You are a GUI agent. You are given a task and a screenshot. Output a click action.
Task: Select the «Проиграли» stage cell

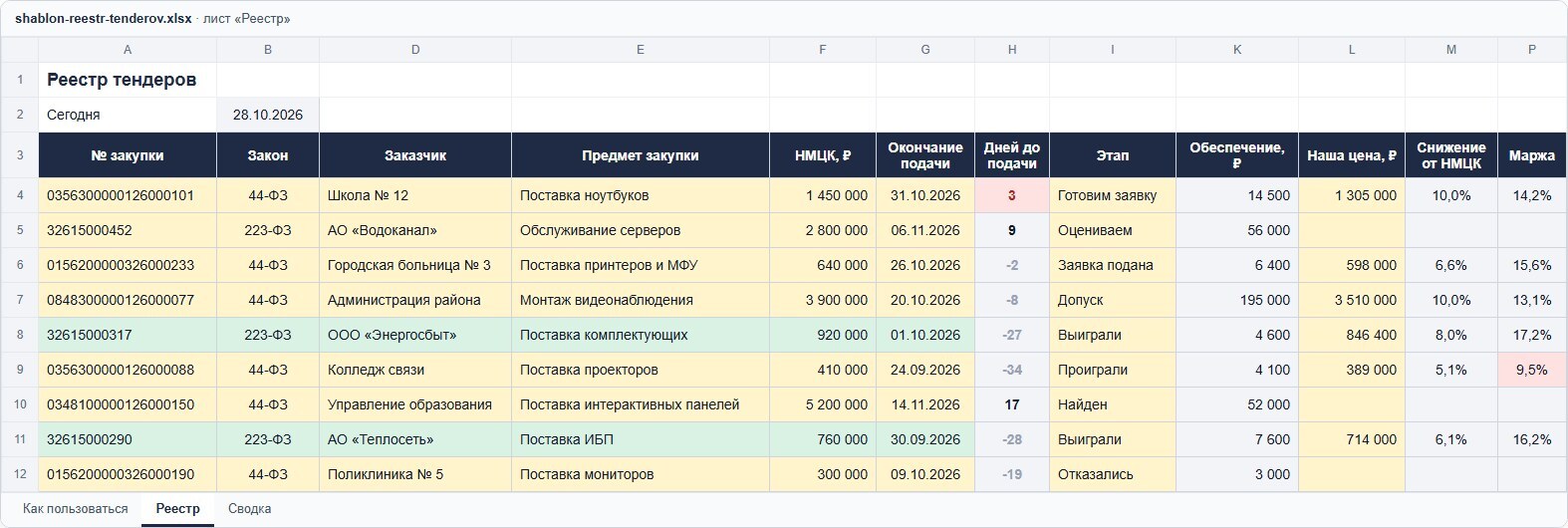click(x=1113, y=370)
